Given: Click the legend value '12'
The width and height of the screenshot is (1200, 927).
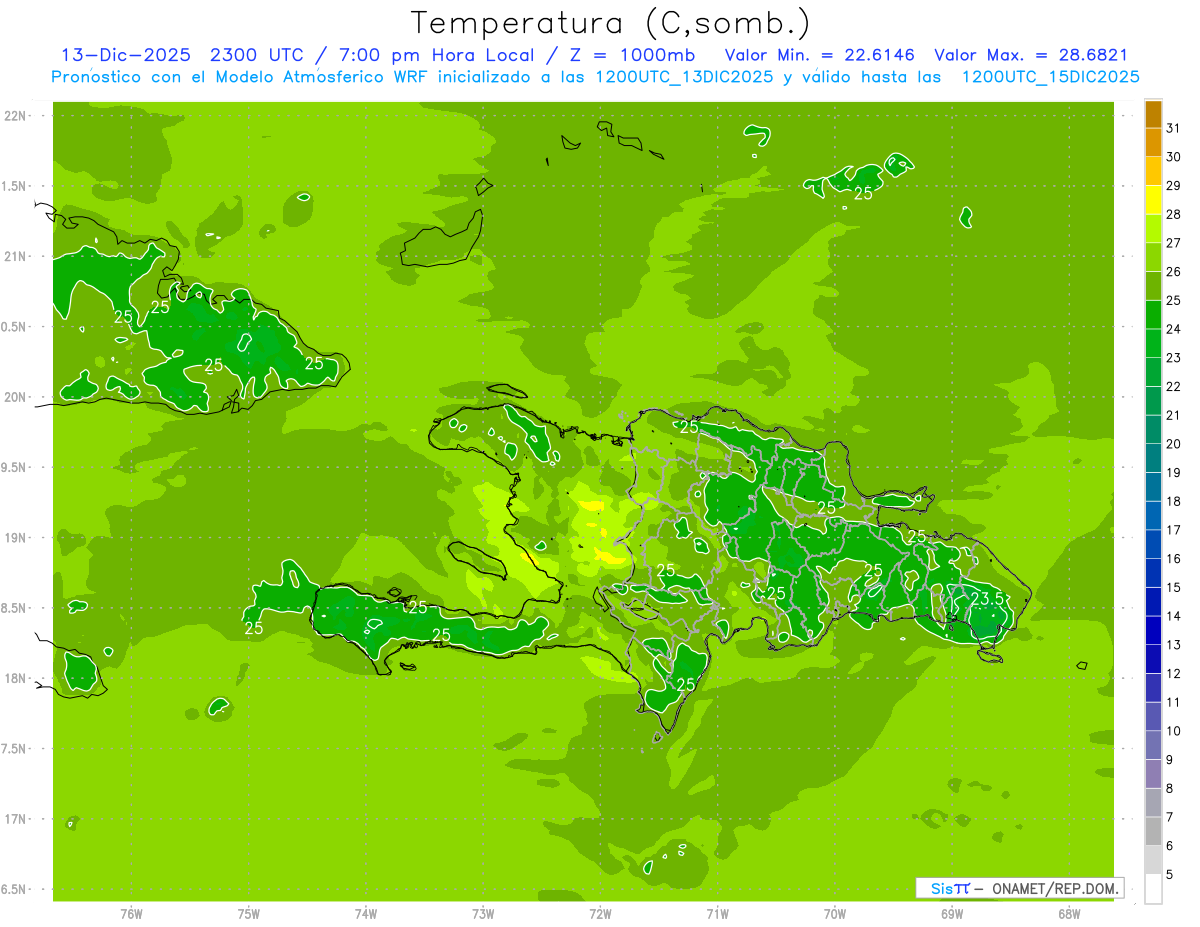Looking at the screenshot, I should pyautogui.click(x=1173, y=674).
